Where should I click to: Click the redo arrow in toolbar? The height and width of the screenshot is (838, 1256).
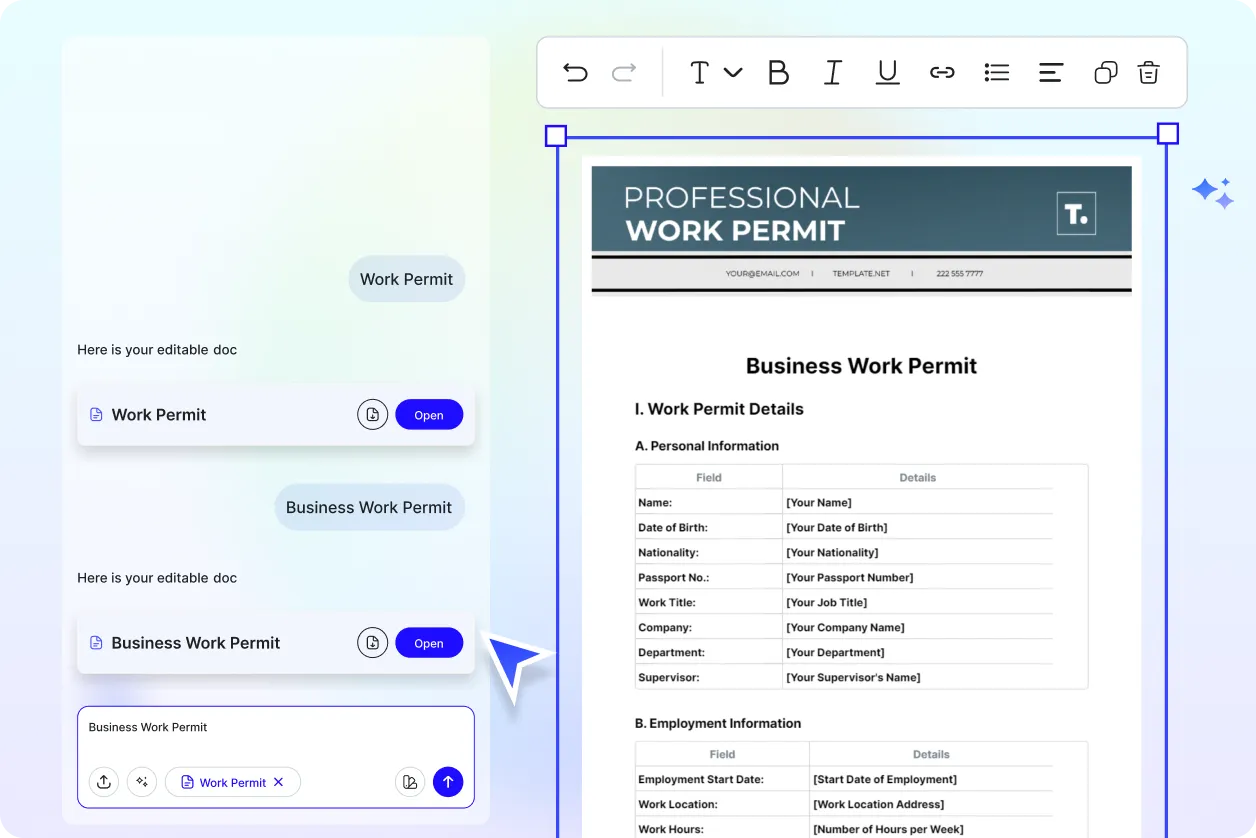pos(624,72)
